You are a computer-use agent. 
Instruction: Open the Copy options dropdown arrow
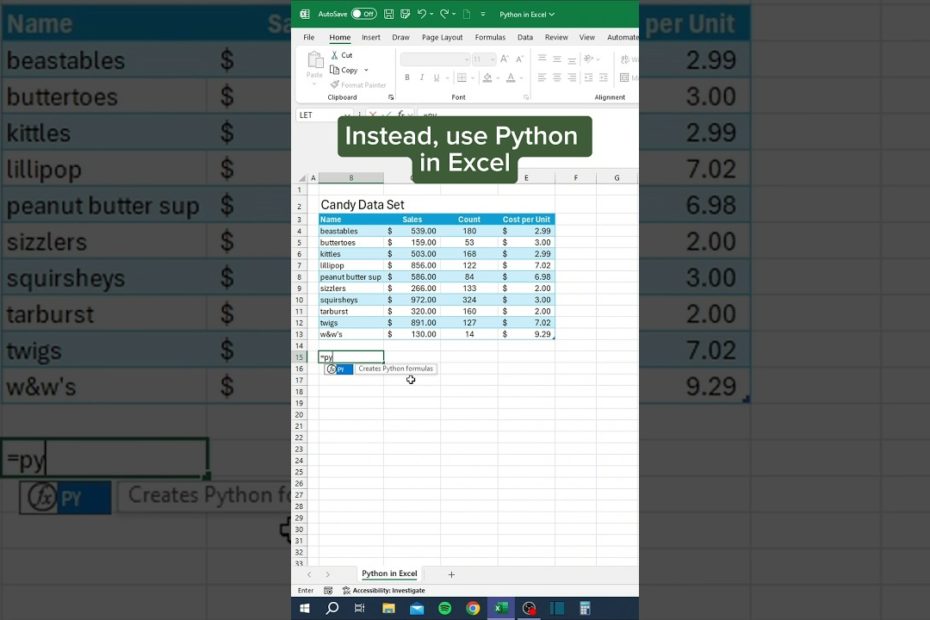coord(366,71)
